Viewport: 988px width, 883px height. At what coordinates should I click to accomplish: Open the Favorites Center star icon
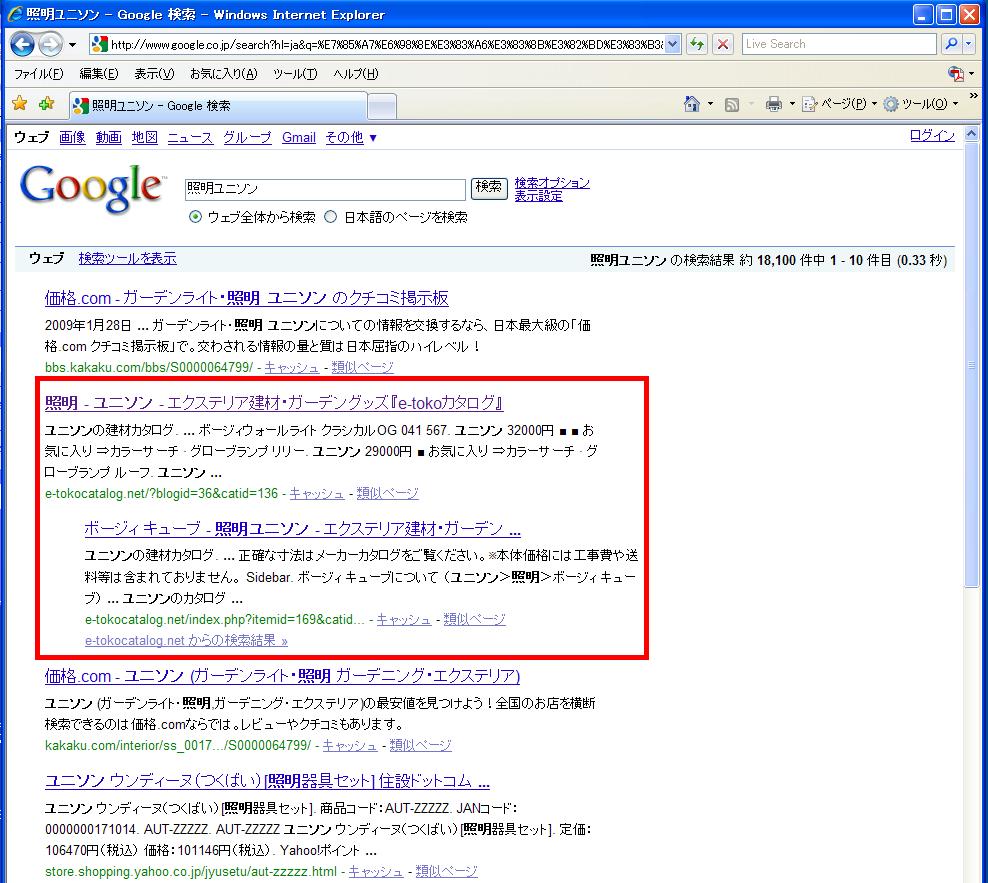(x=19, y=104)
